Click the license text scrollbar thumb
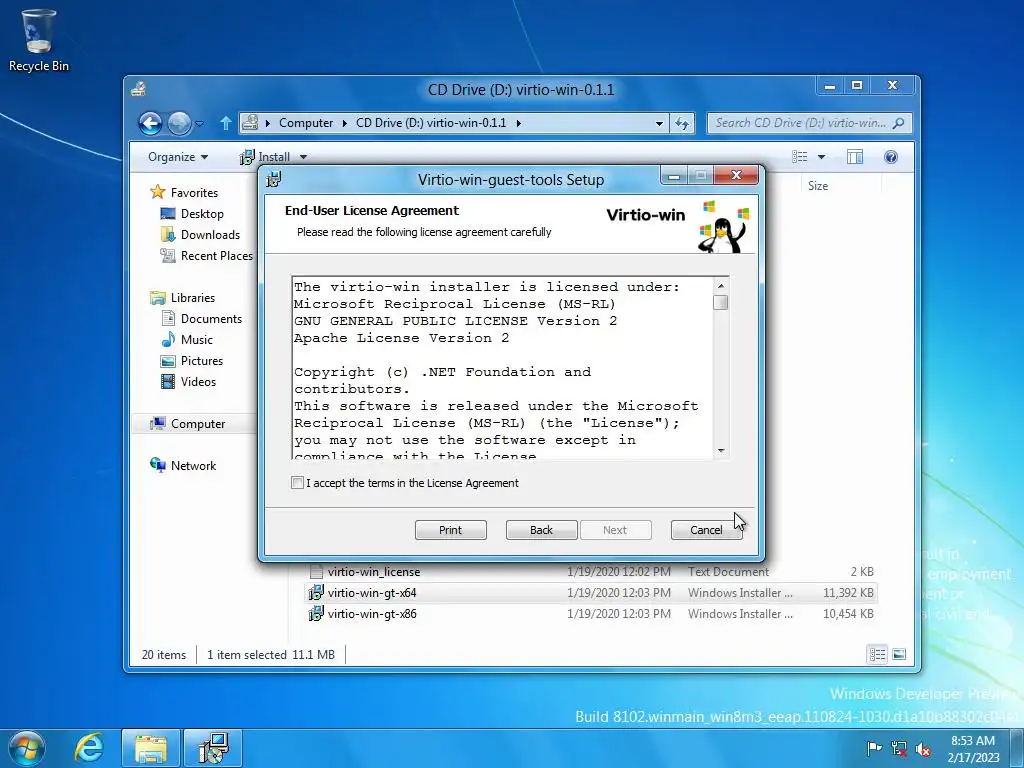The image size is (1024, 768). [x=721, y=302]
